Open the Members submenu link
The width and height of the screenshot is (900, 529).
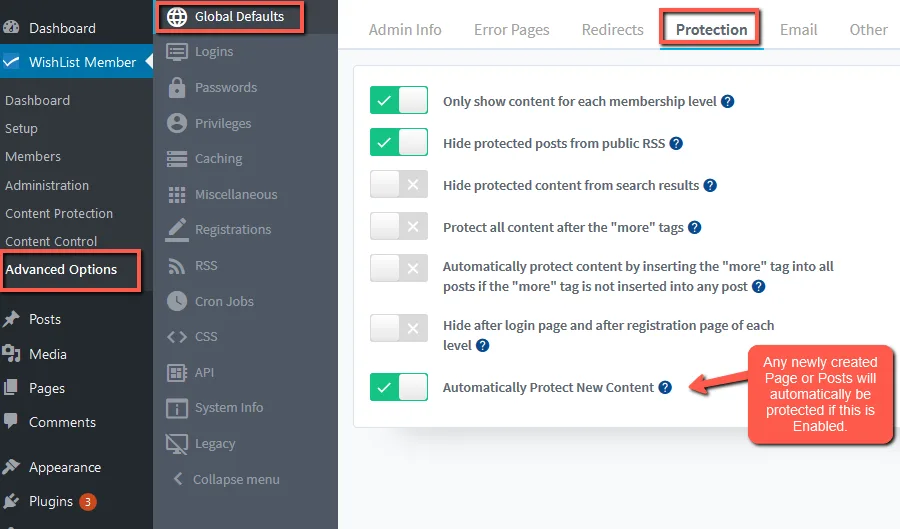[x=33, y=157]
